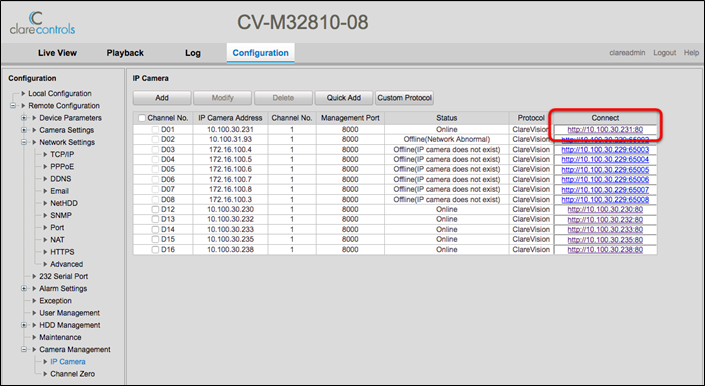This screenshot has height=386, width=705.
Task: Select IP Camera in the tree
Action: pyautogui.click(x=68, y=361)
